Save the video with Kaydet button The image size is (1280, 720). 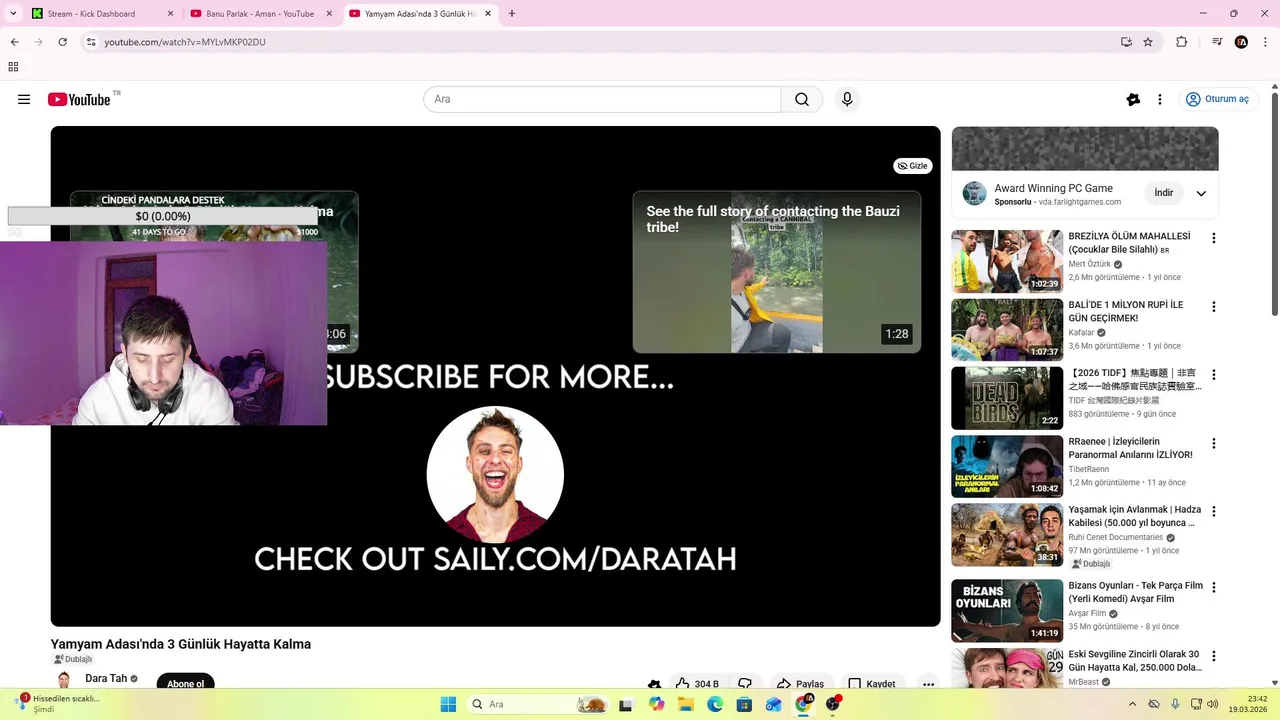(x=872, y=684)
